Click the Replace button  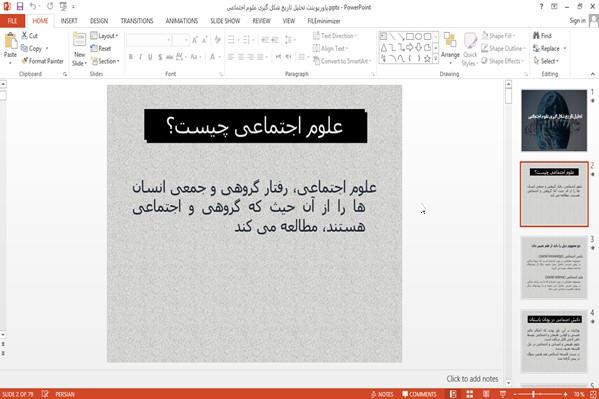pyautogui.click(x=549, y=49)
